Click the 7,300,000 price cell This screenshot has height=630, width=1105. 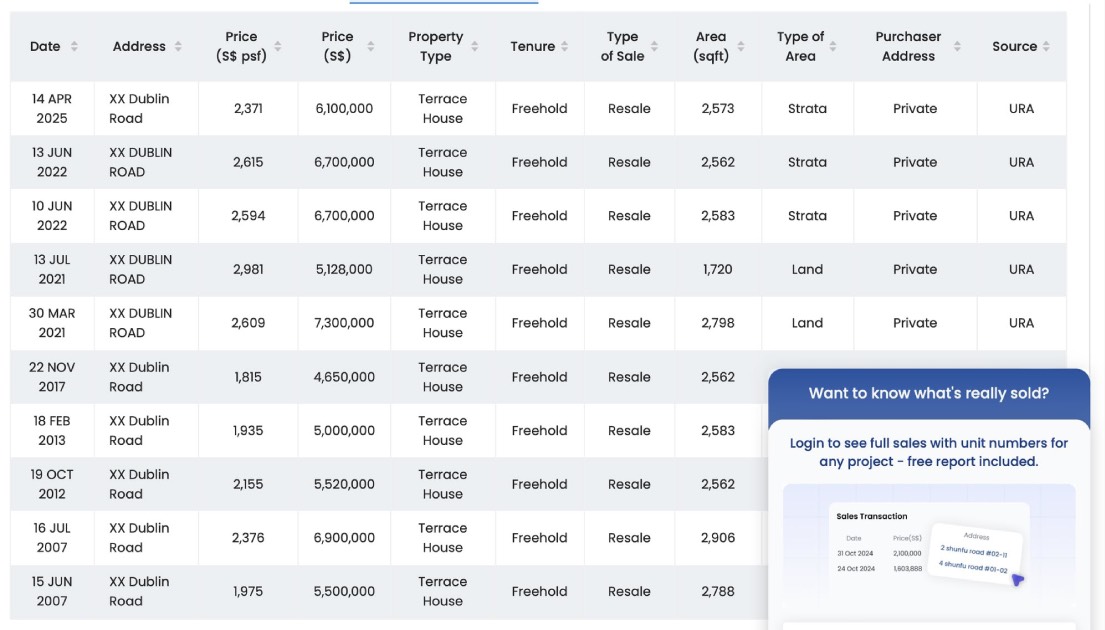tap(344, 323)
